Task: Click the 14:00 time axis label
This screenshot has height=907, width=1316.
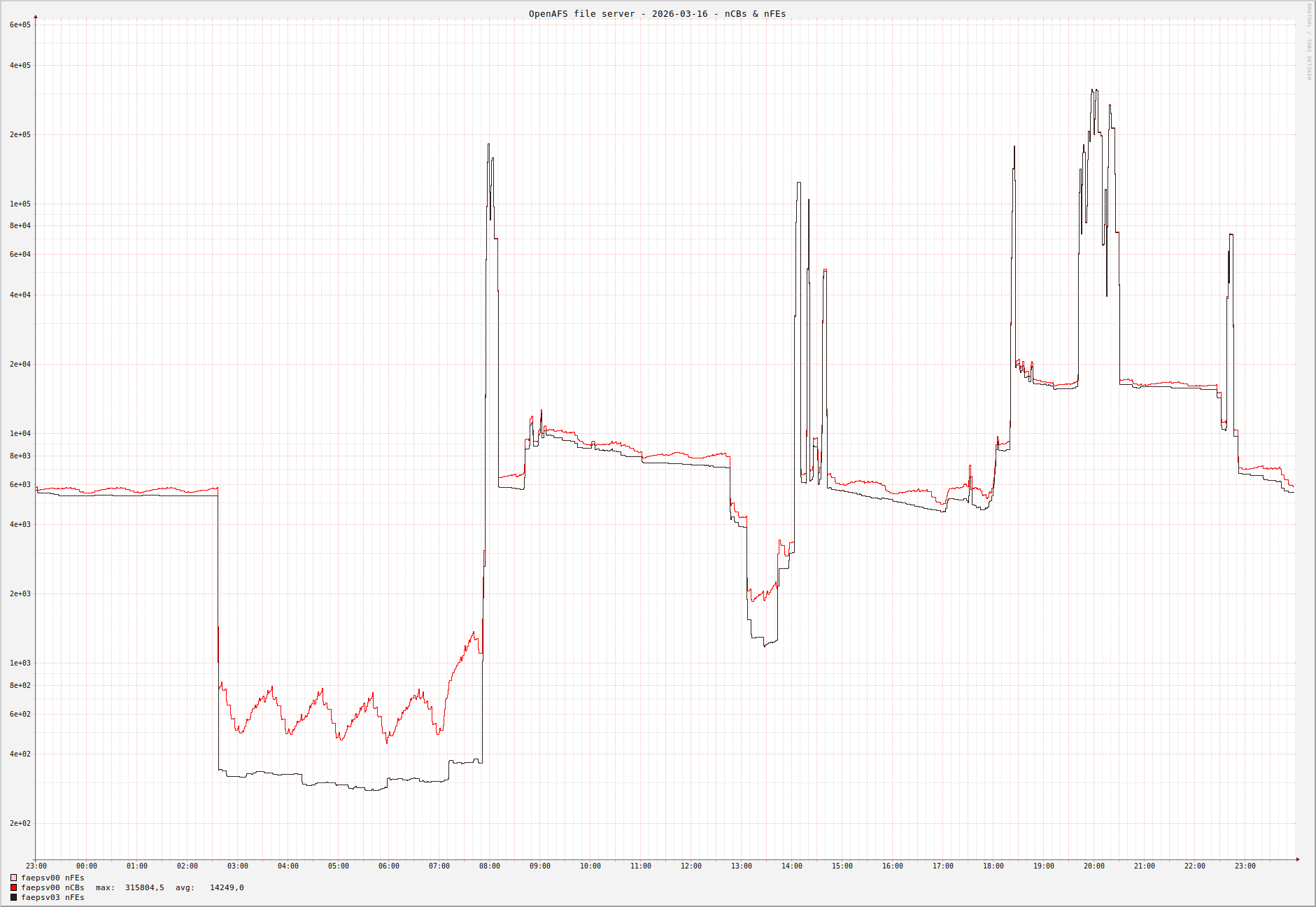Action: [x=792, y=866]
